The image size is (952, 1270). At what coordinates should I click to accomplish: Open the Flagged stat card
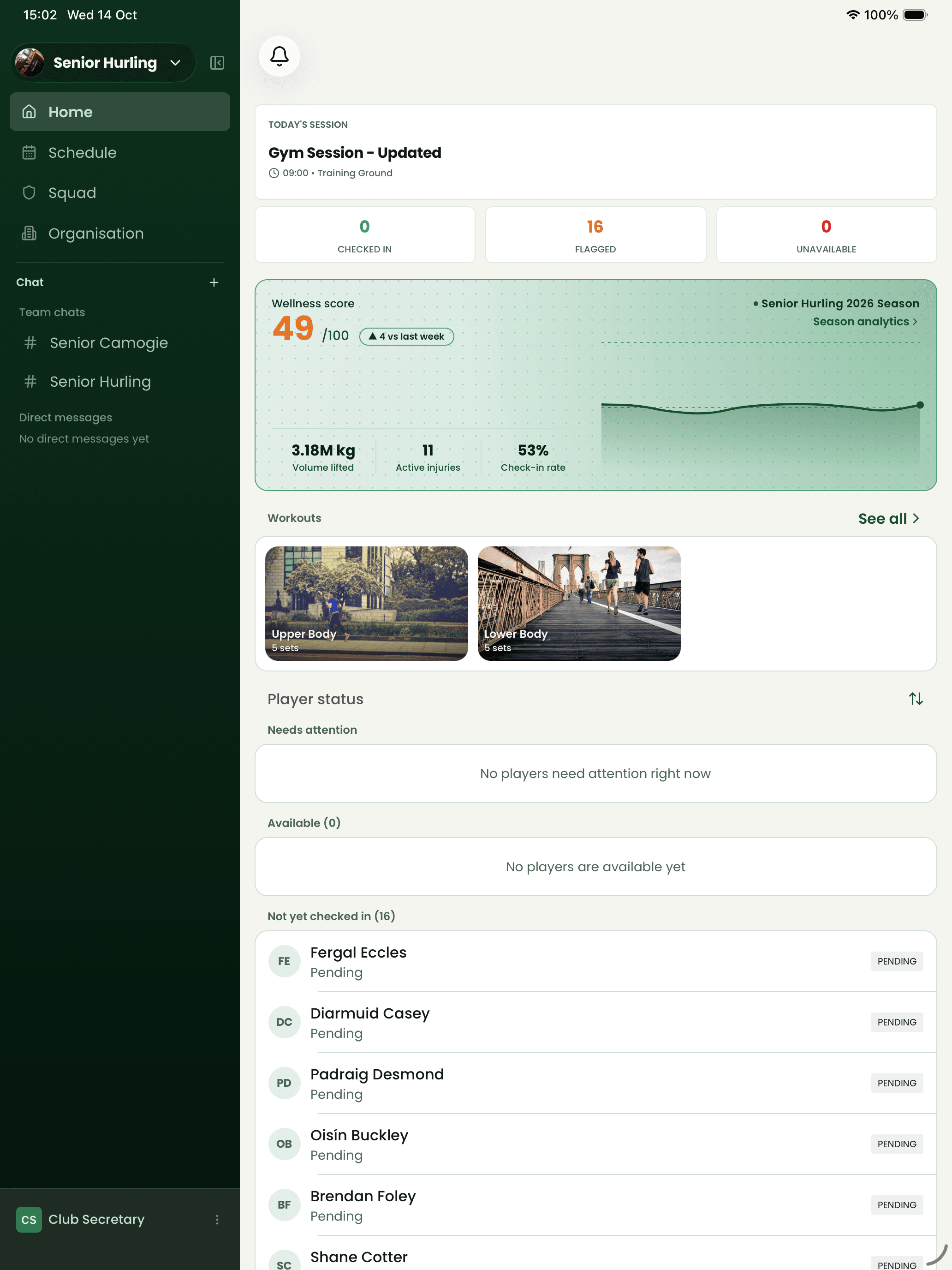595,235
